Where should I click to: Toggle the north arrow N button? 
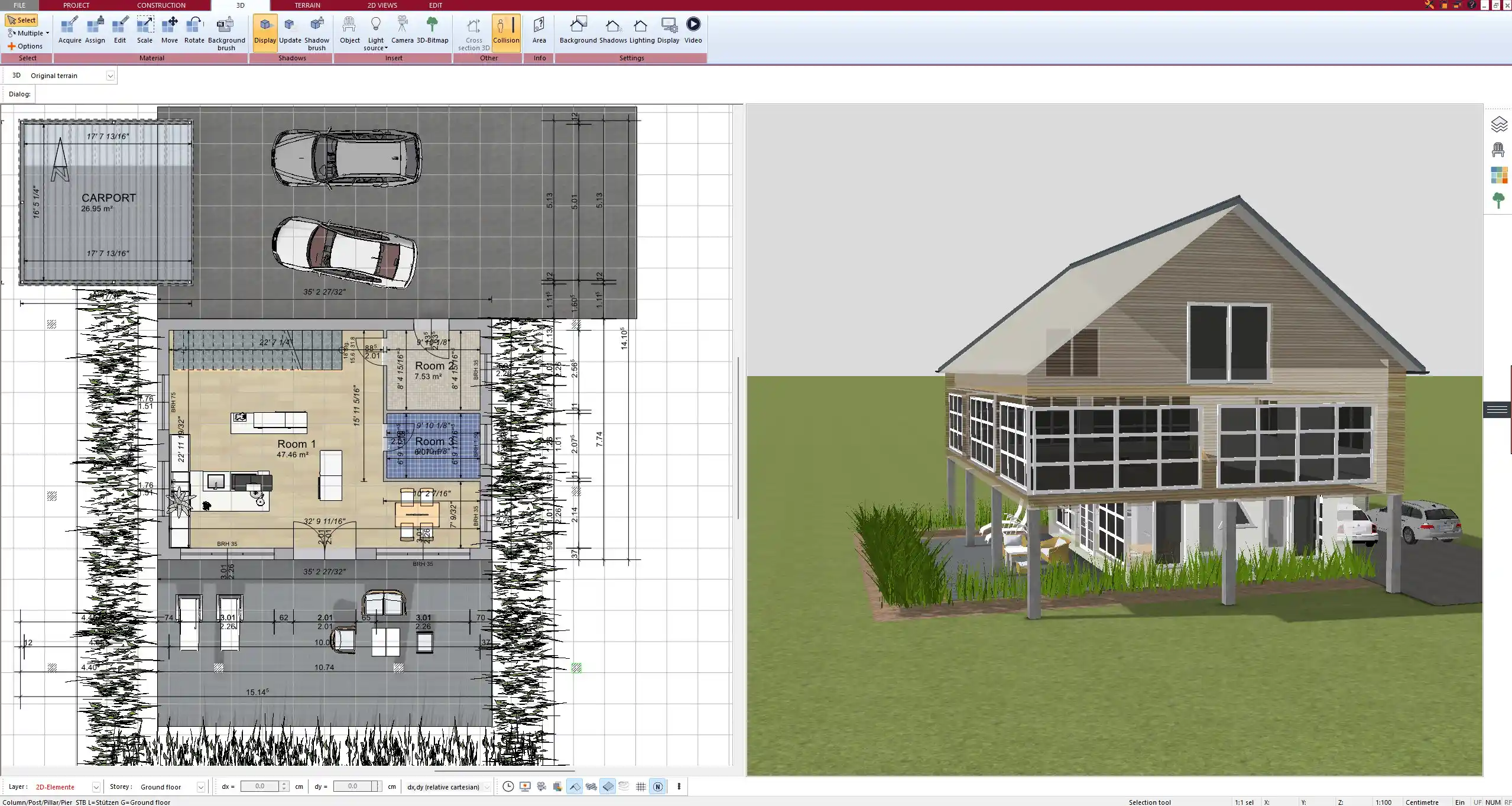click(x=657, y=786)
